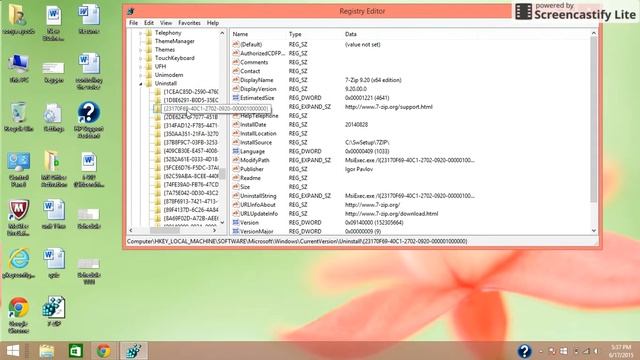The width and height of the screenshot is (640, 360).
Task: Open the Help menu
Action: [213, 23]
